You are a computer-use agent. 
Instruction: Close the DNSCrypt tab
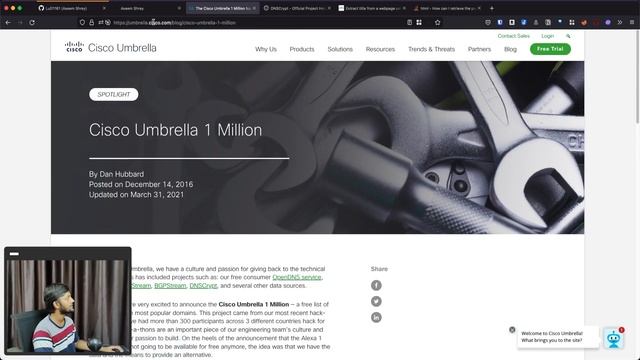click(x=329, y=8)
